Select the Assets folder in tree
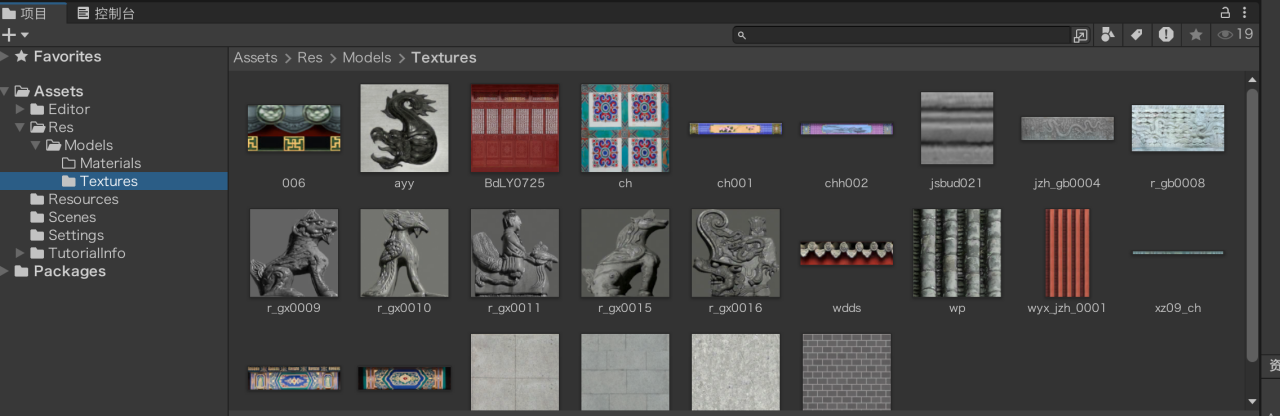 (114, 91)
